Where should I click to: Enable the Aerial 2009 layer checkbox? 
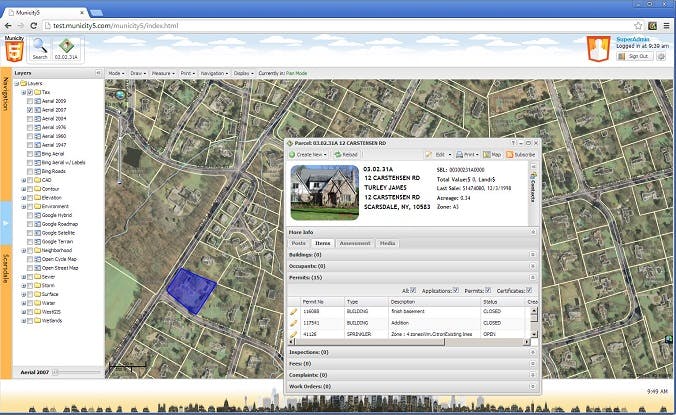pos(30,101)
